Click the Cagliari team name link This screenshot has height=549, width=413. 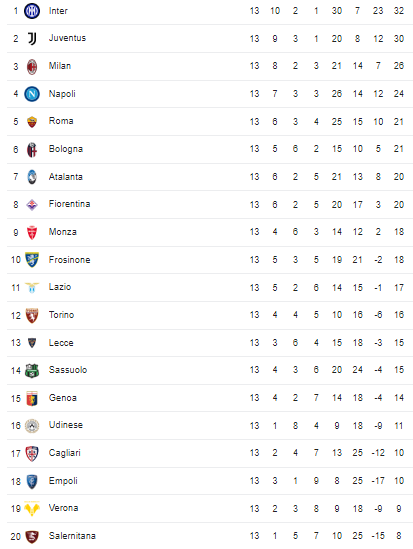[64, 453]
